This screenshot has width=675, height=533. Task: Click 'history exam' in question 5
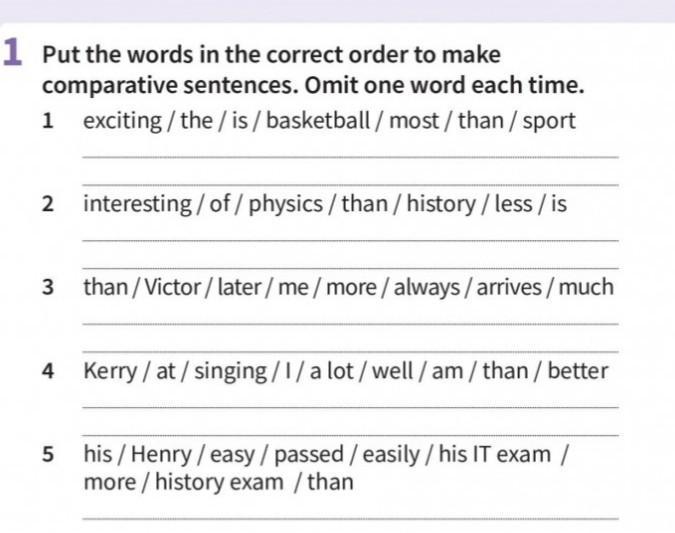pos(219,482)
